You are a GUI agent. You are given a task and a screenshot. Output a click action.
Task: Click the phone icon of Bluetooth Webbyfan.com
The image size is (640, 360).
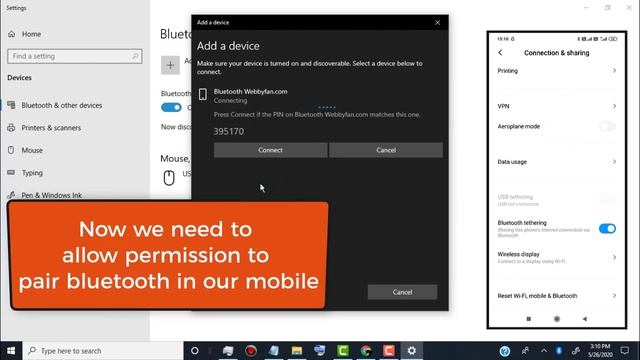202,94
